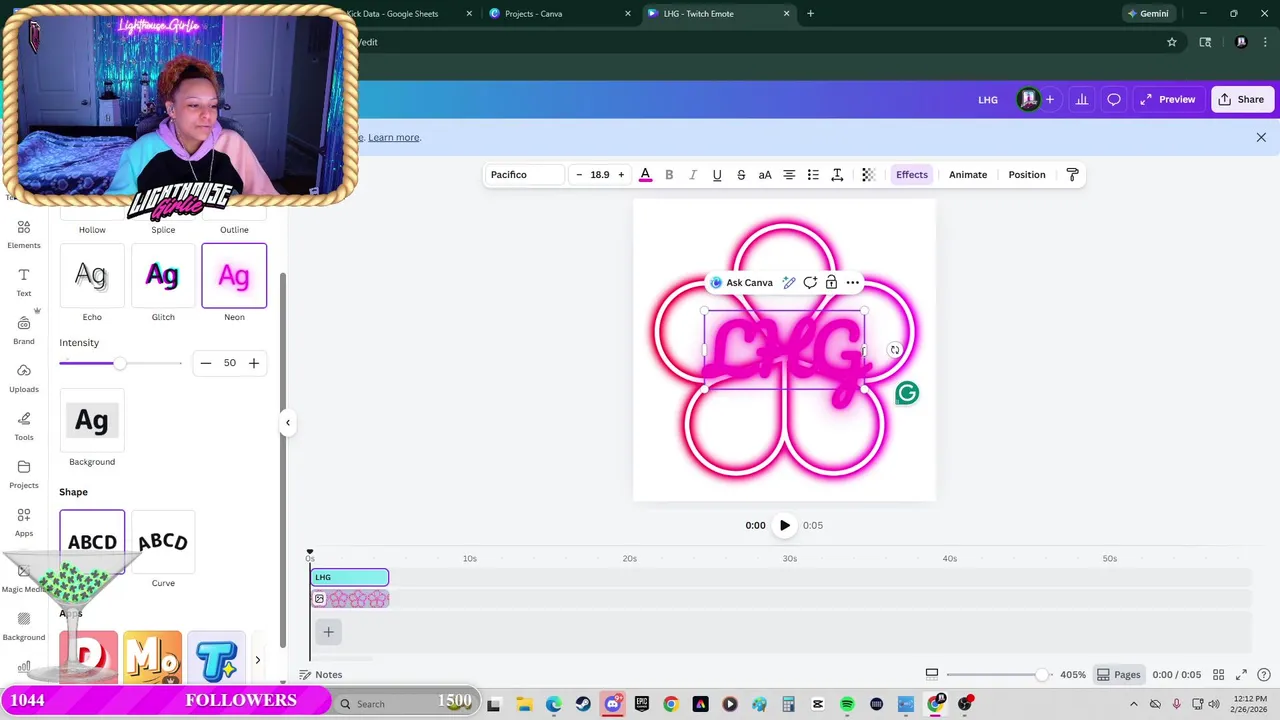Open the Pacifico font dropdown
The width and height of the screenshot is (1280, 720).
tap(525, 175)
